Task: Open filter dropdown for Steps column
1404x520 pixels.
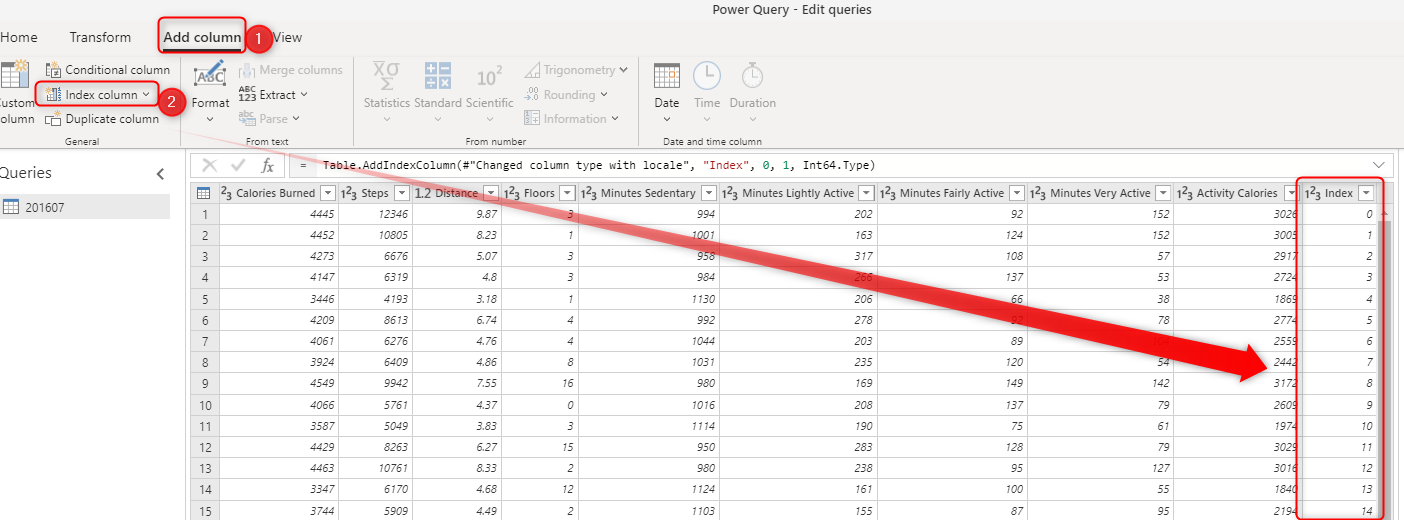Action: tap(401, 193)
